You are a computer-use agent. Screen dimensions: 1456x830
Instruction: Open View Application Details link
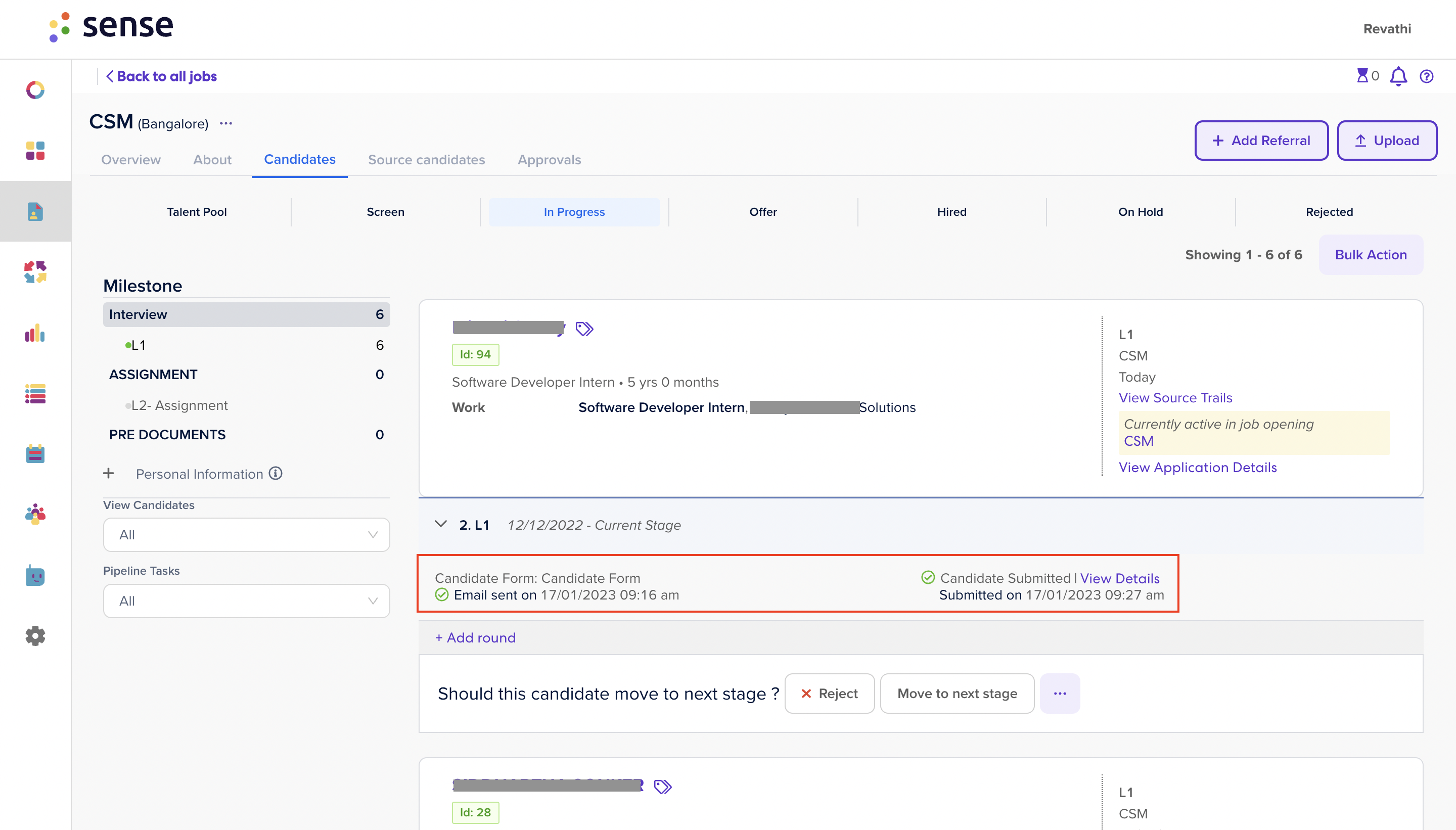pyautogui.click(x=1197, y=468)
